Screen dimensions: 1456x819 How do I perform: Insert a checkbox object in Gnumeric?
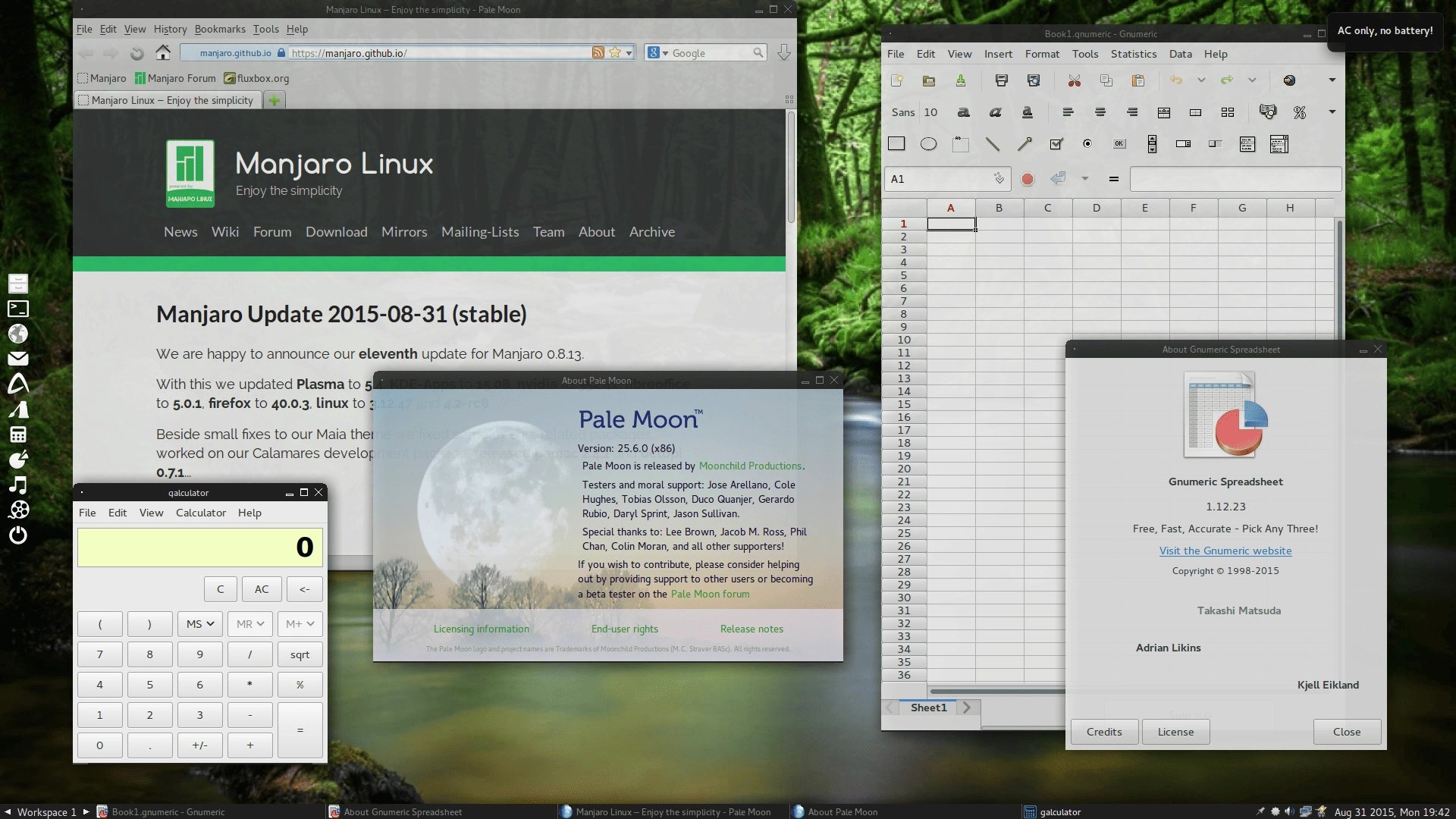pos(1056,144)
